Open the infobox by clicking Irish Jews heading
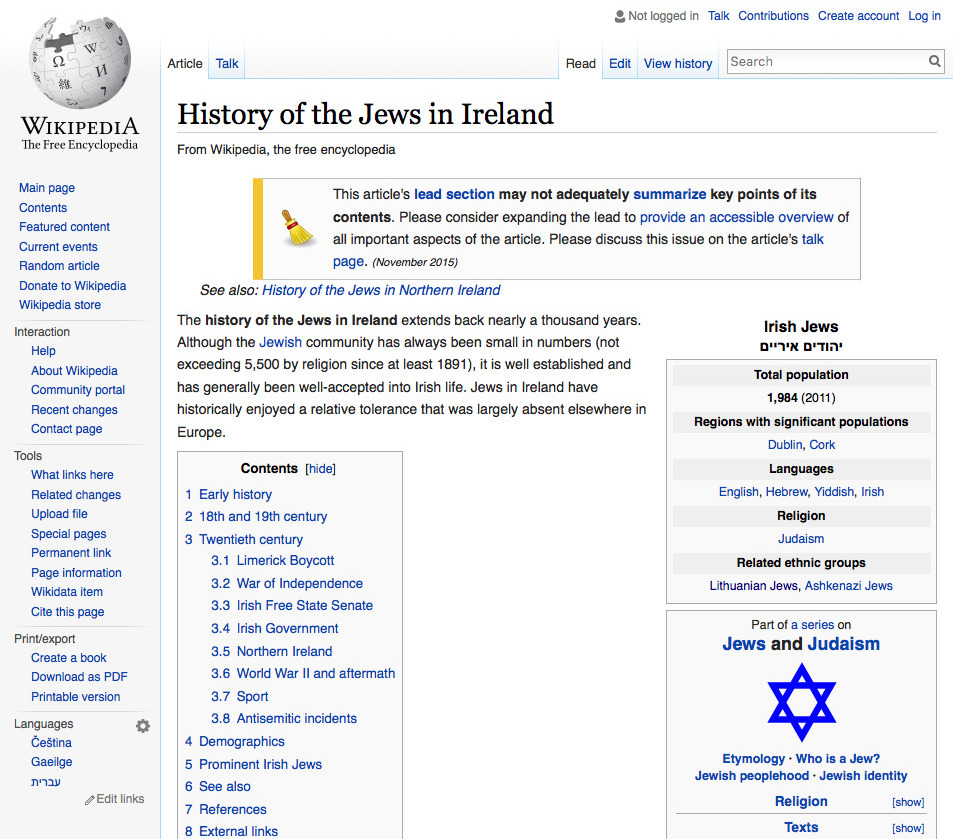 tap(801, 326)
